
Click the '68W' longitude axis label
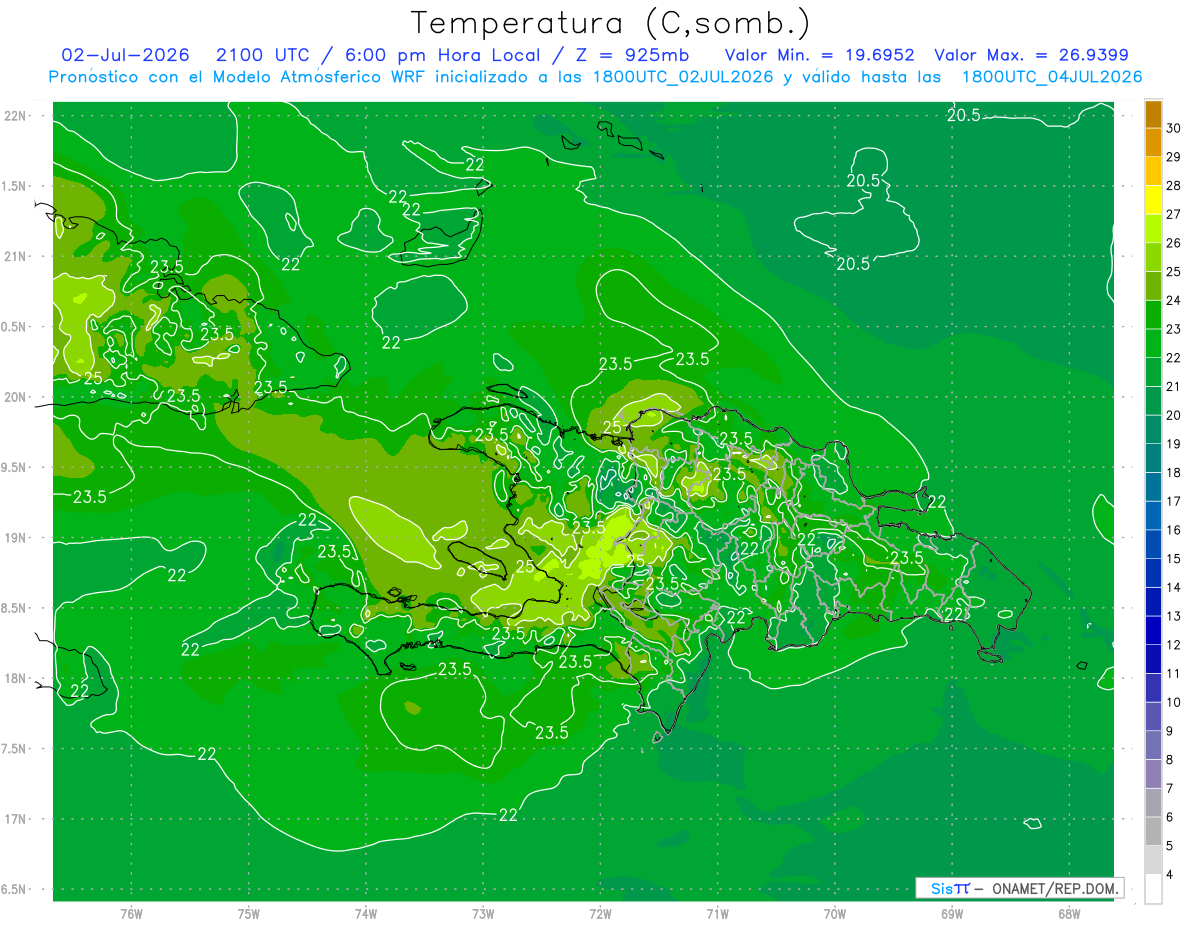click(x=1069, y=914)
